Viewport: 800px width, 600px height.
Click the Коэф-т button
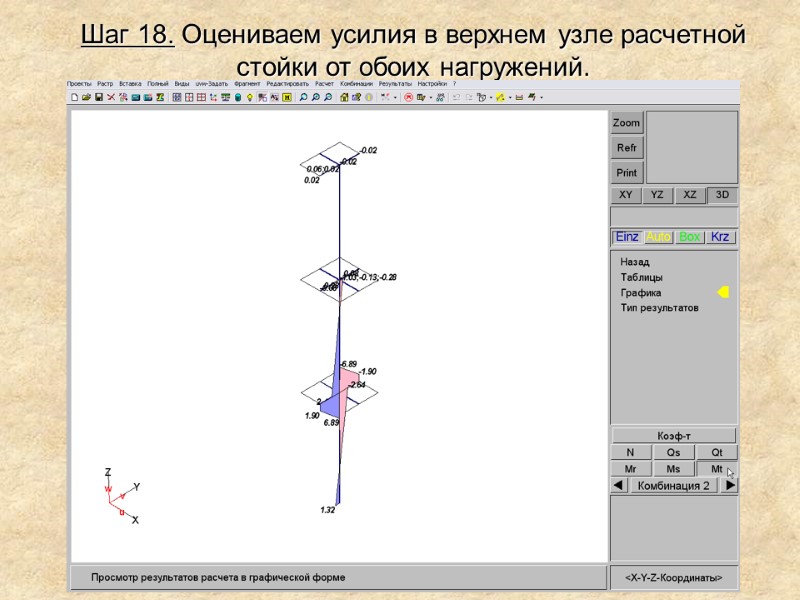coord(674,436)
